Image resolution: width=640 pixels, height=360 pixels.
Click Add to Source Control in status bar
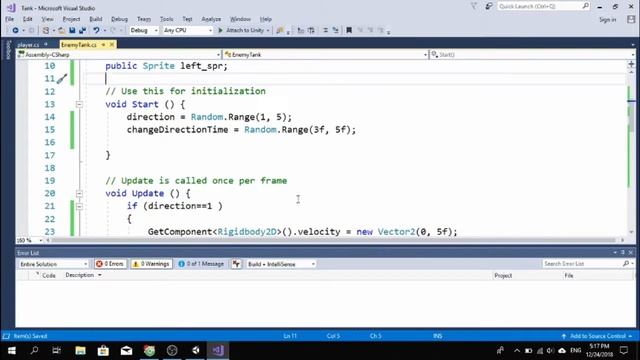[x=597, y=336]
